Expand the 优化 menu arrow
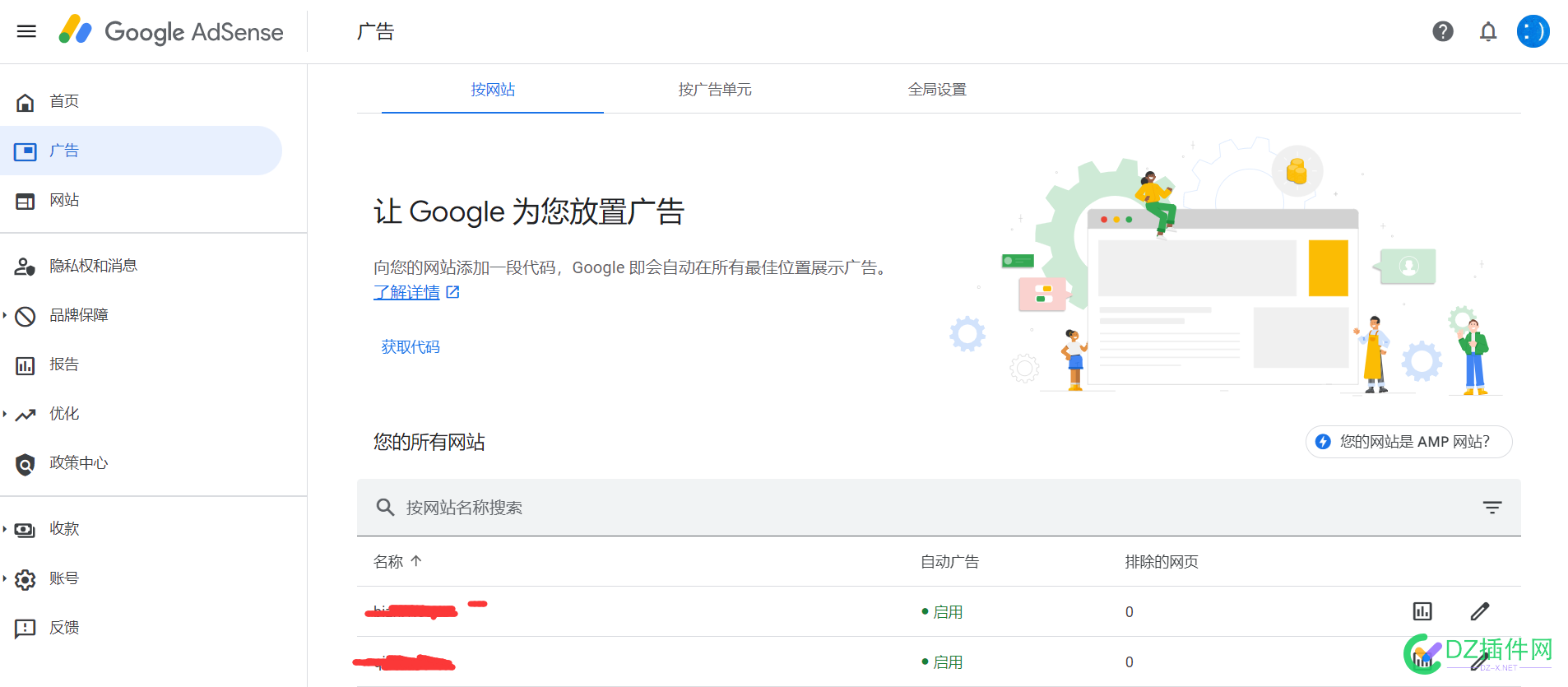The height and width of the screenshot is (687, 1568). pos(4,414)
